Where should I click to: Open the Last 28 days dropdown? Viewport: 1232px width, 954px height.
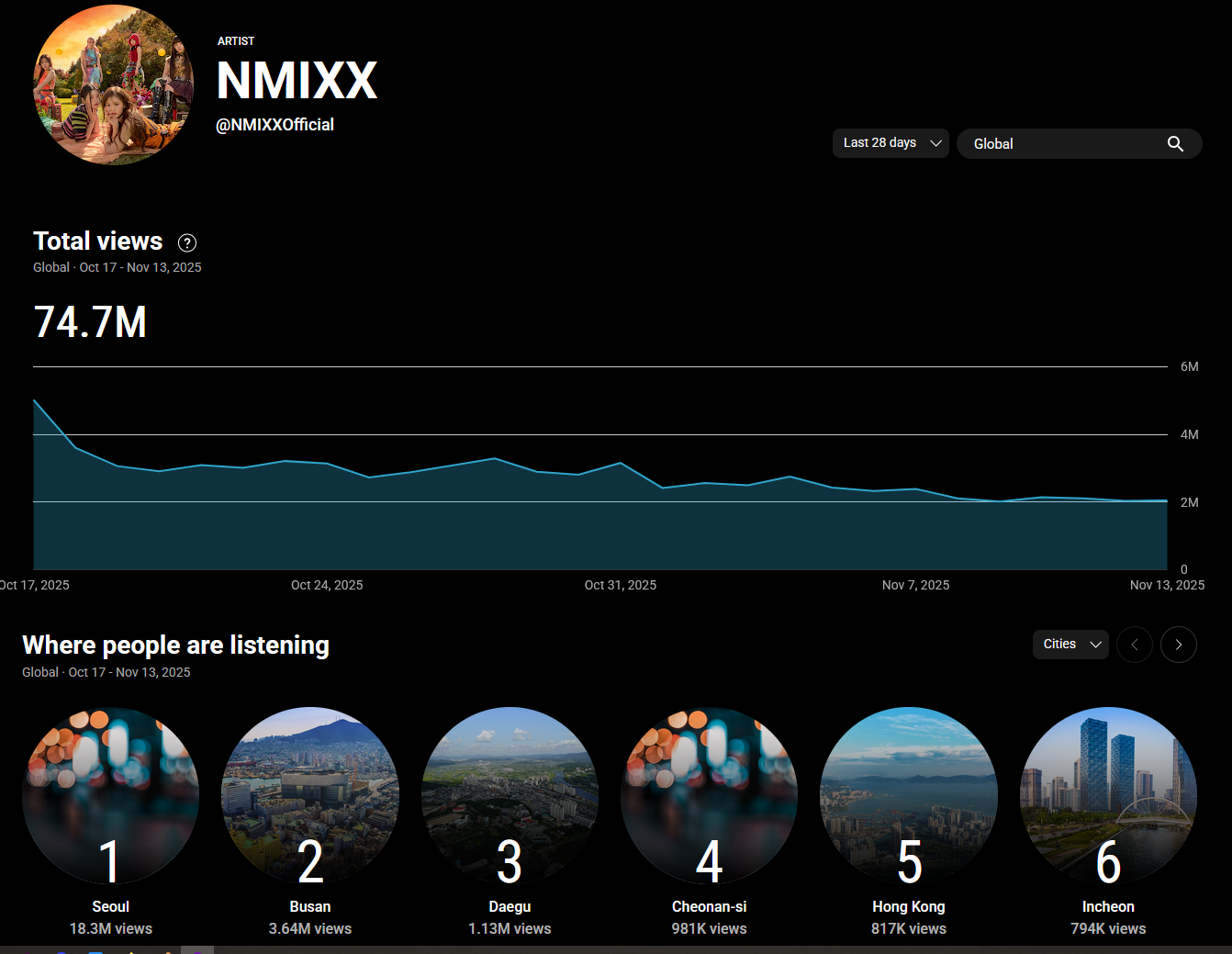[x=890, y=143]
